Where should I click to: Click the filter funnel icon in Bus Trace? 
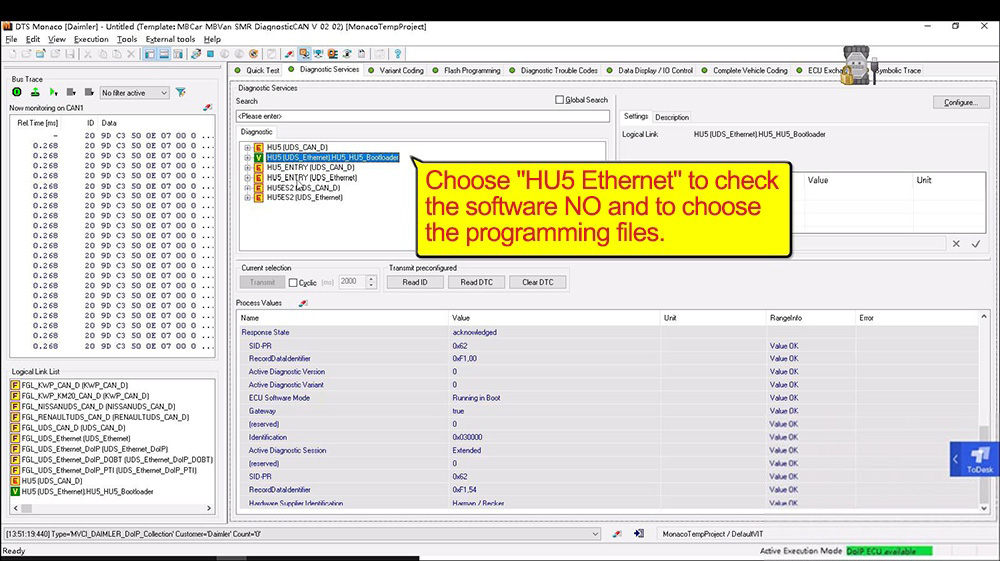coord(181,92)
